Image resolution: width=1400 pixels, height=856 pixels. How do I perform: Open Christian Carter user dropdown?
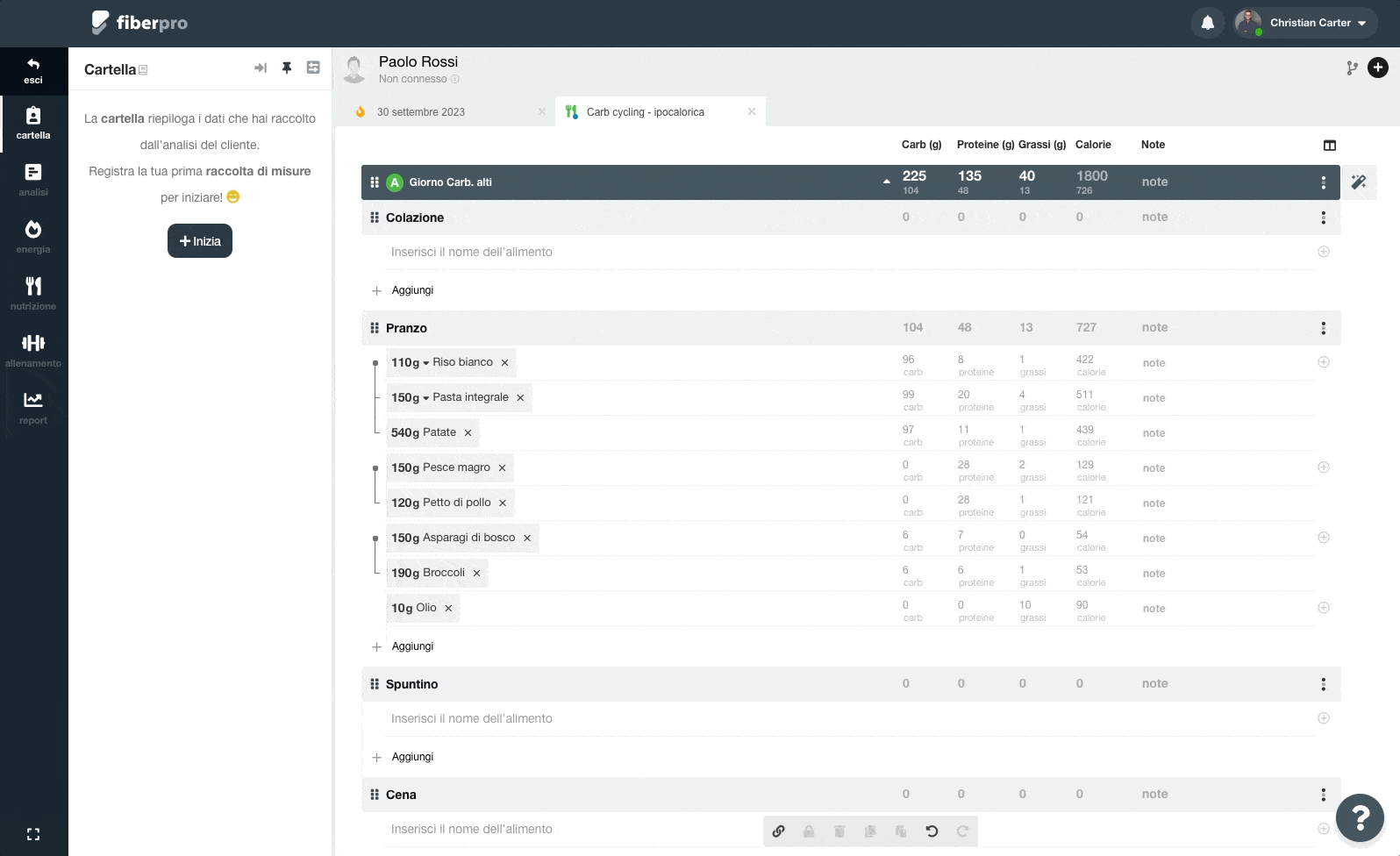tap(1305, 23)
